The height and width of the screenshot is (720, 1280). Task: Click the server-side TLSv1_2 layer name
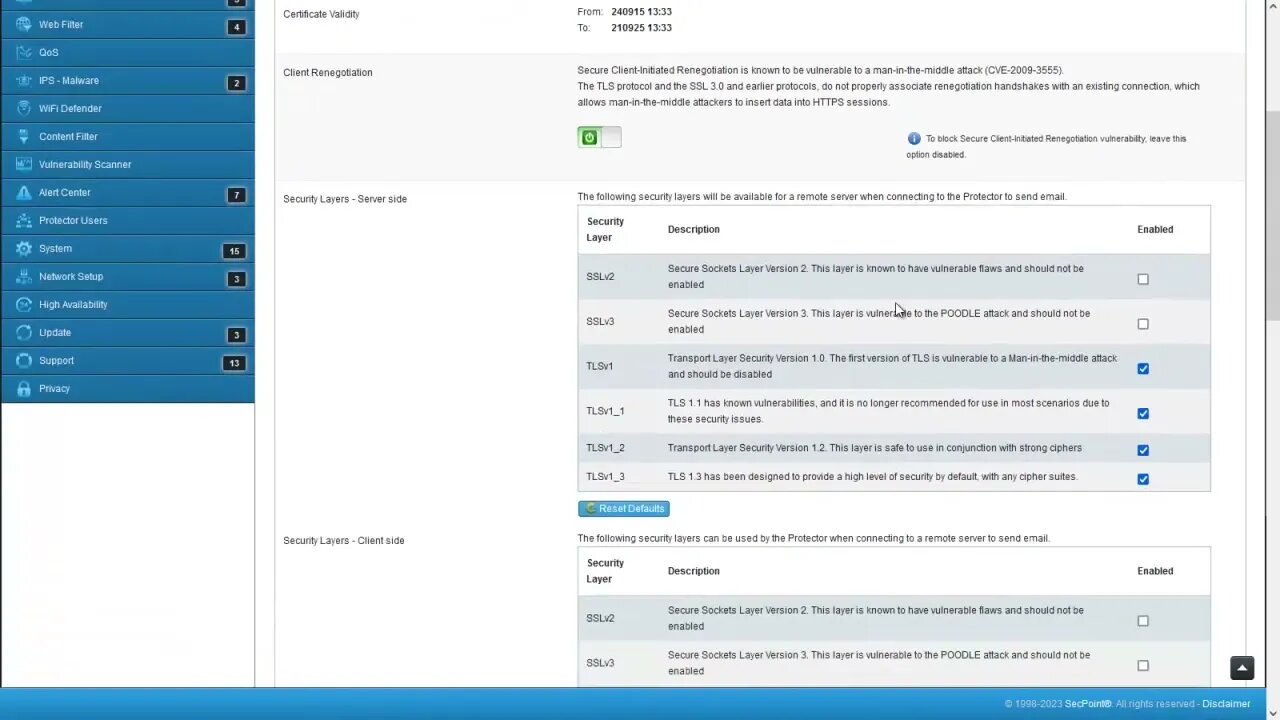point(605,448)
